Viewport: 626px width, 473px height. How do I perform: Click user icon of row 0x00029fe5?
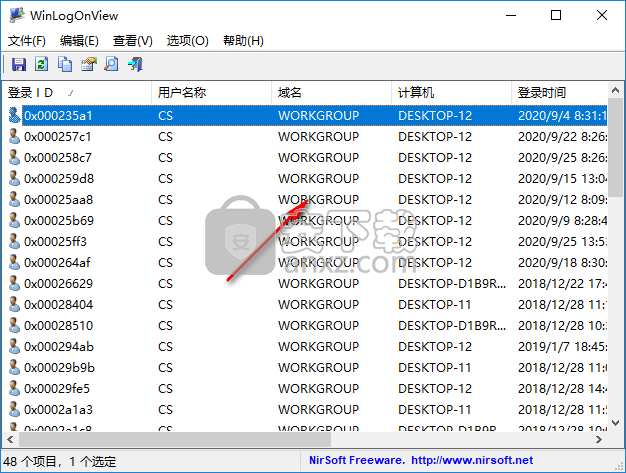[14, 388]
